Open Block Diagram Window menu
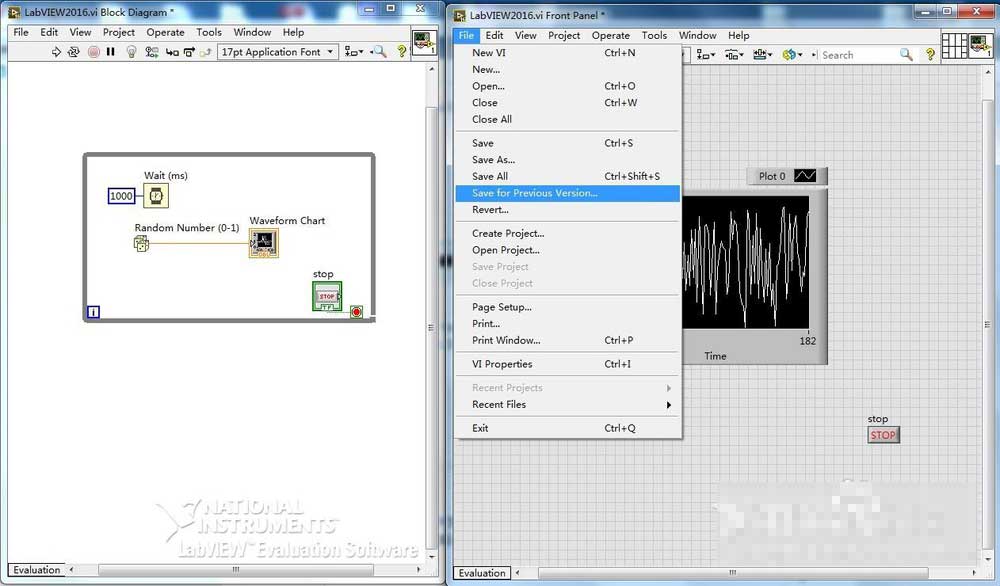Image resolution: width=1000 pixels, height=586 pixels. pyautogui.click(x=252, y=32)
